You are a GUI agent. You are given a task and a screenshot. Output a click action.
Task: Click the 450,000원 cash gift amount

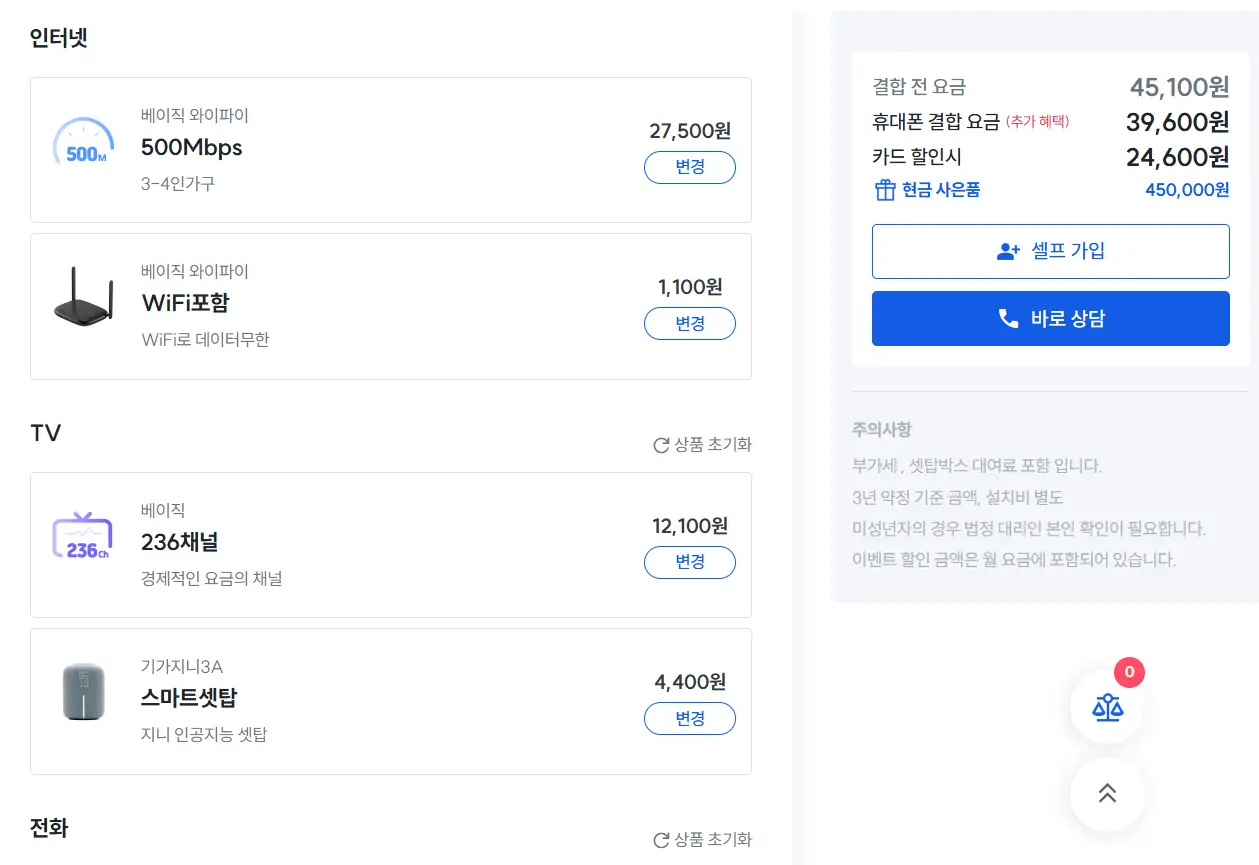1187,190
